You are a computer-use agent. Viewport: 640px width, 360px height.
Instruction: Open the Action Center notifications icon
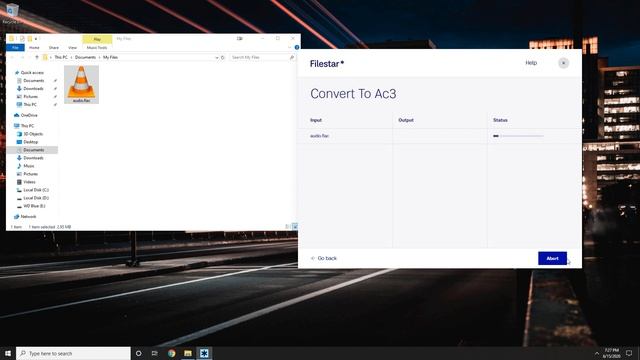(629, 353)
